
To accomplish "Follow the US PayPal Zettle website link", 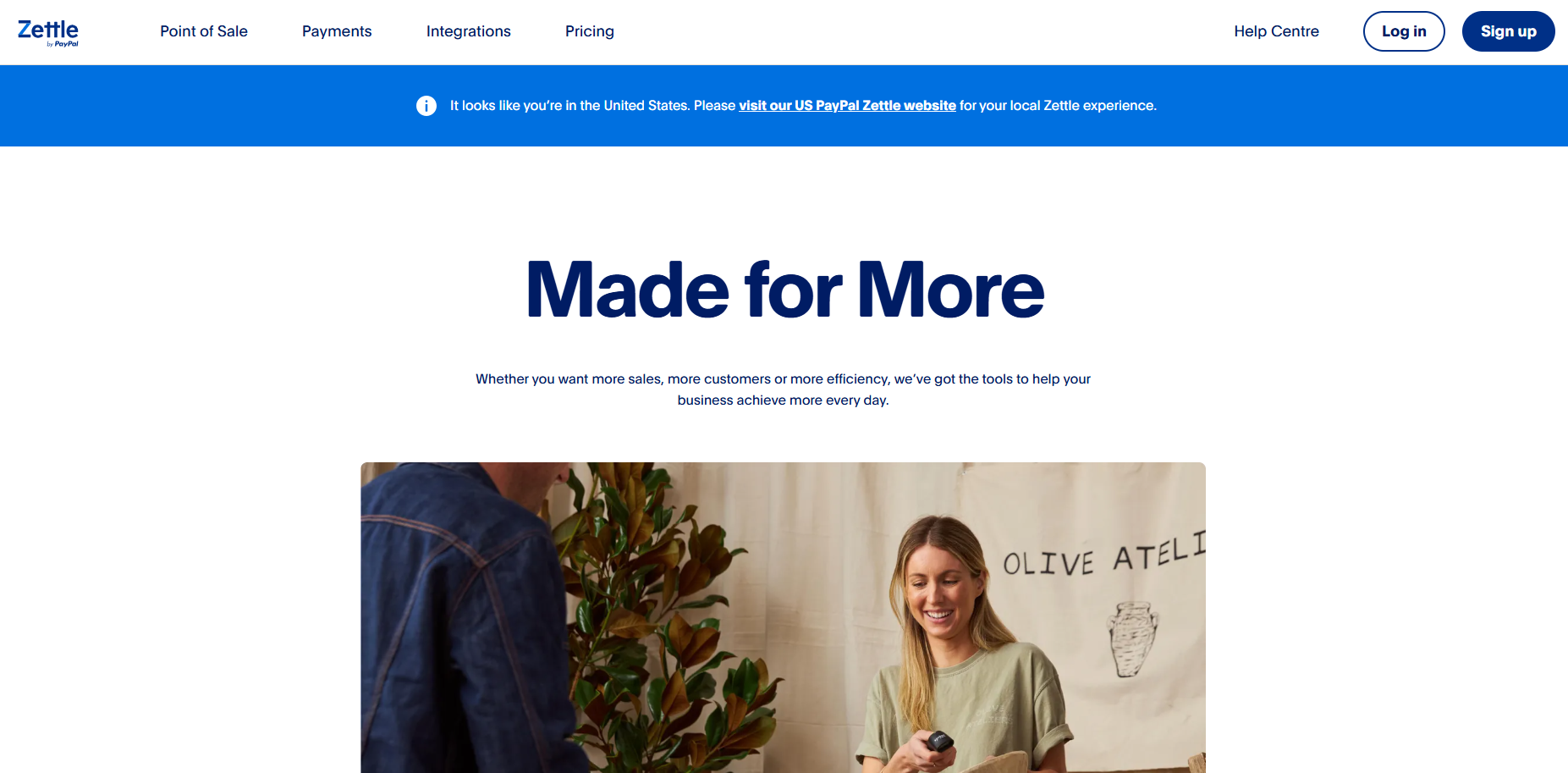I will point(847,106).
